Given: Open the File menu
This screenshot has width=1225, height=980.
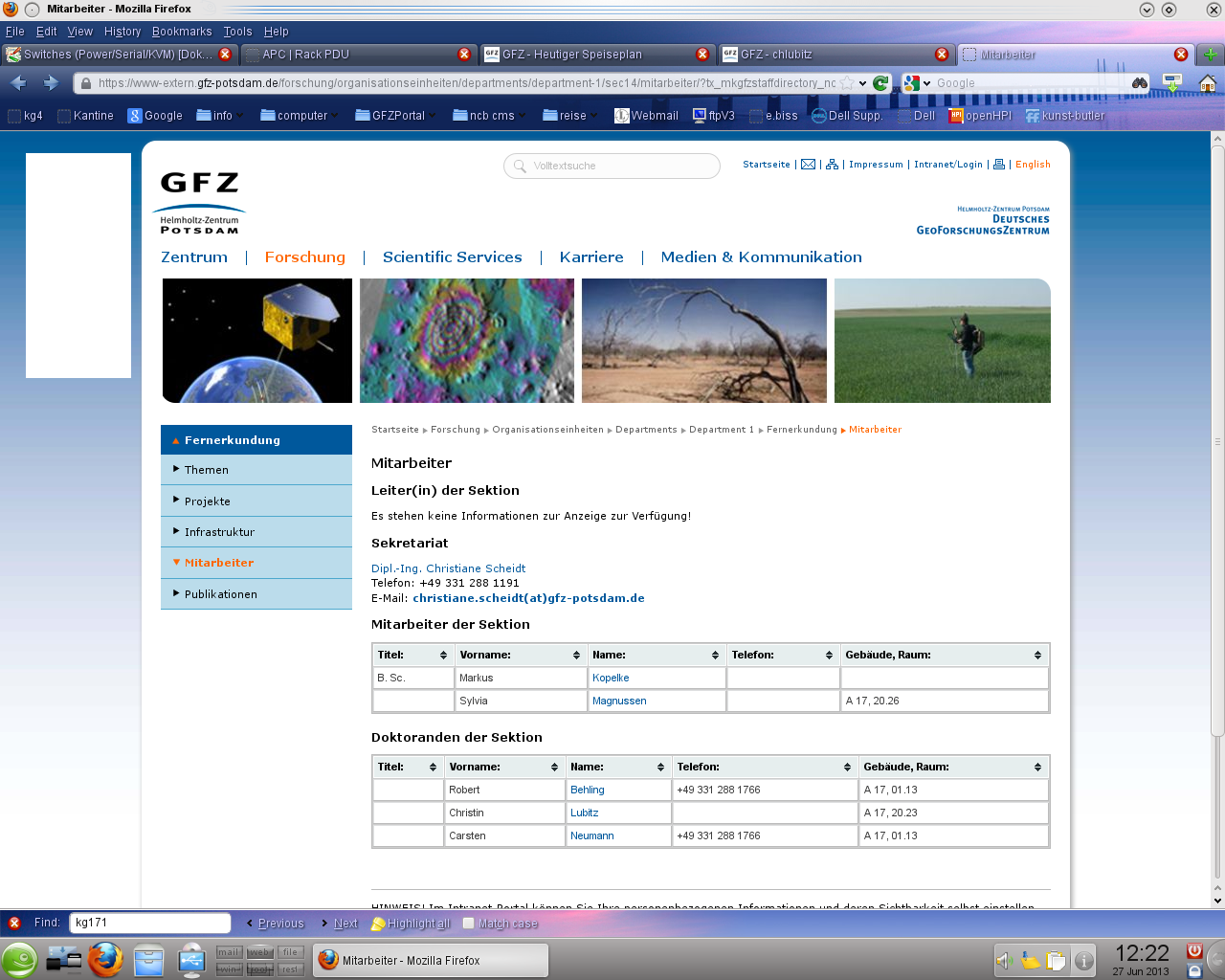Looking at the screenshot, I should 15,32.
